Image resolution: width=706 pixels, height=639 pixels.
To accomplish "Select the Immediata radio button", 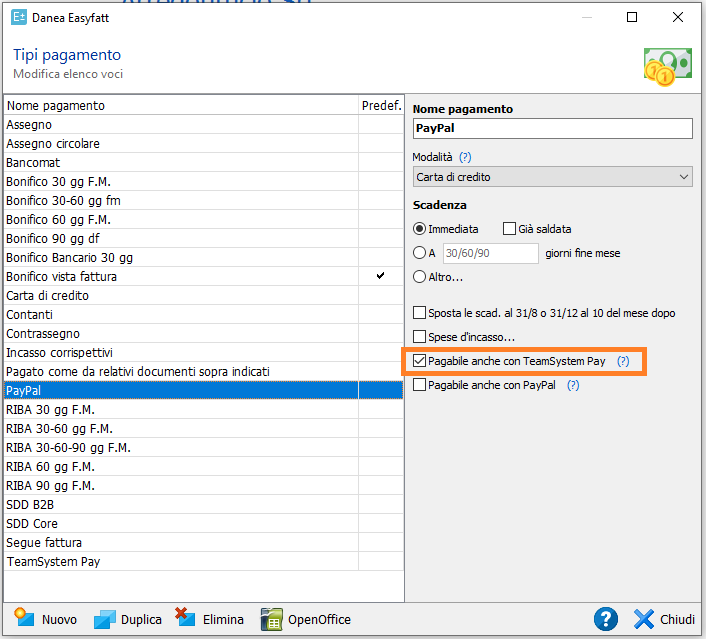I will (419, 229).
